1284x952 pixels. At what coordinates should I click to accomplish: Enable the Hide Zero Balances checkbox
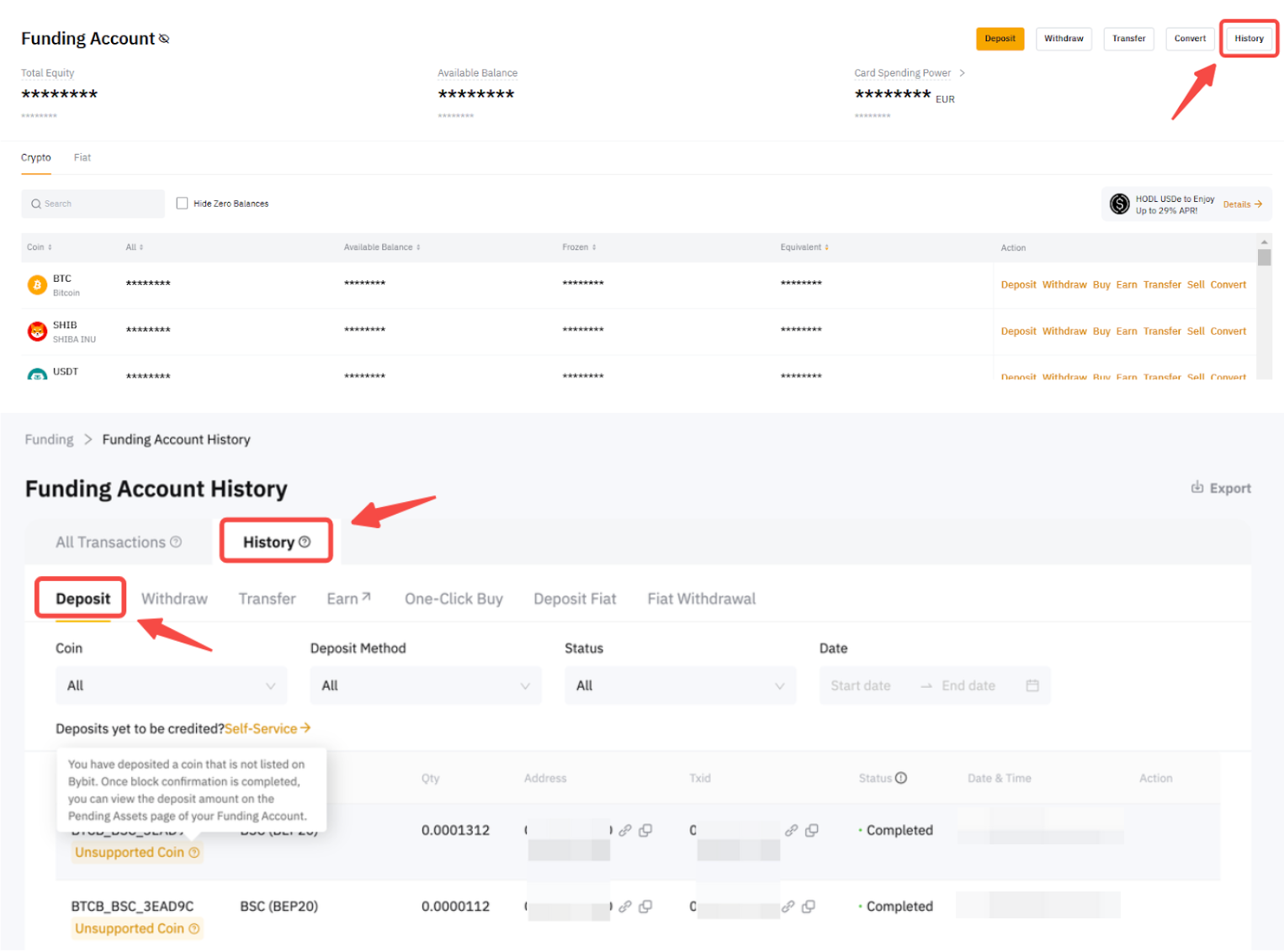click(182, 204)
